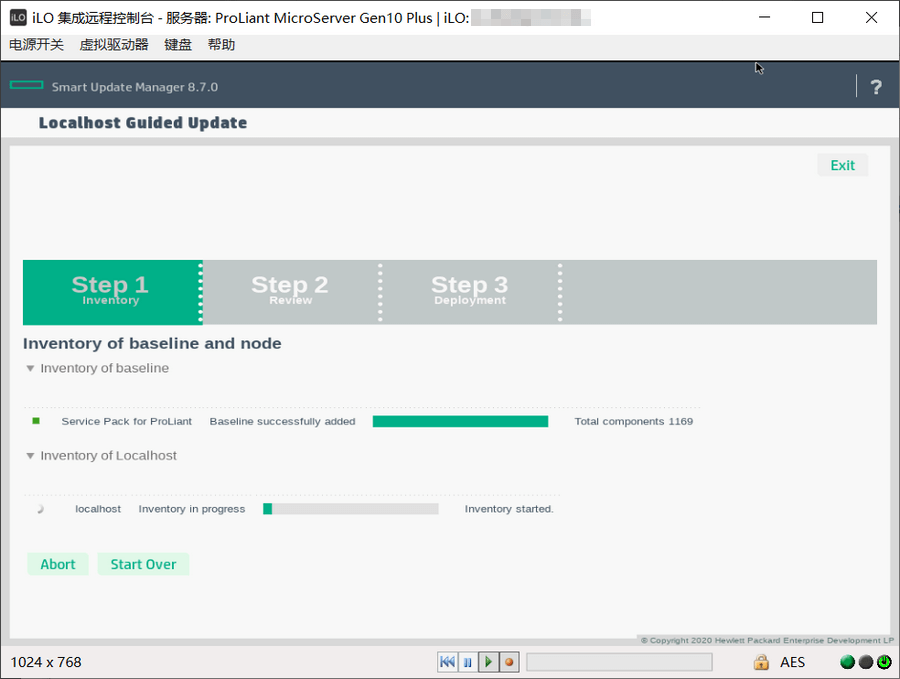The image size is (900, 679).
Task: Open help via the question mark icon
Action: pyautogui.click(x=876, y=87)
